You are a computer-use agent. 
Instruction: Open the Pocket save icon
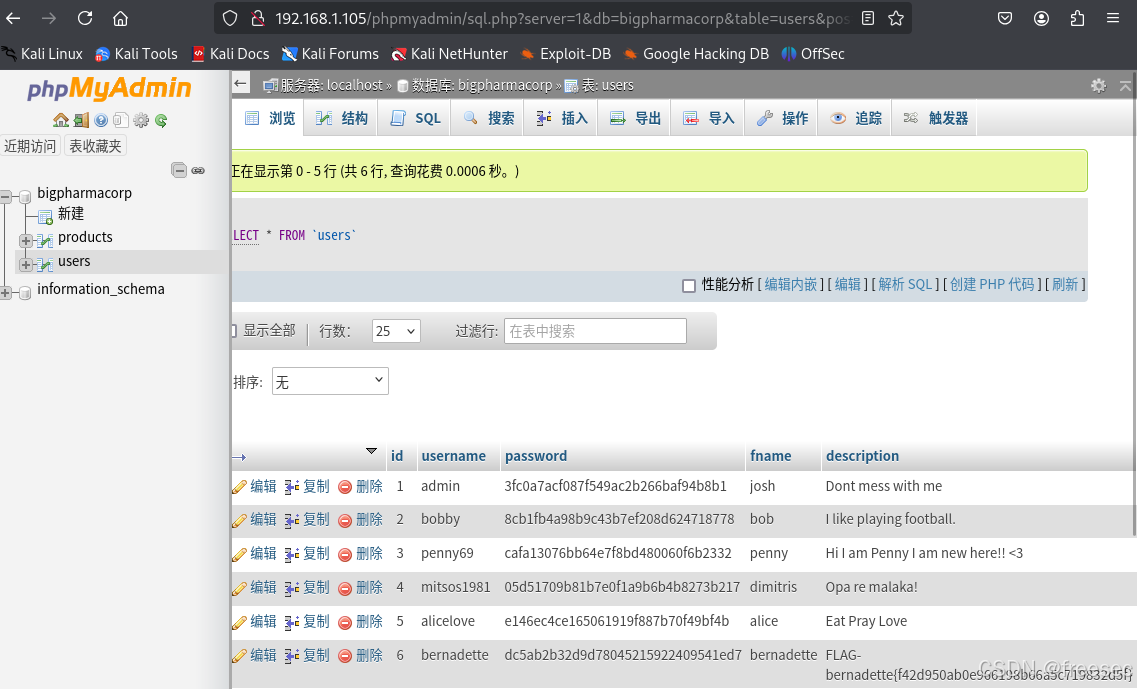click(x=1005, y=18)
